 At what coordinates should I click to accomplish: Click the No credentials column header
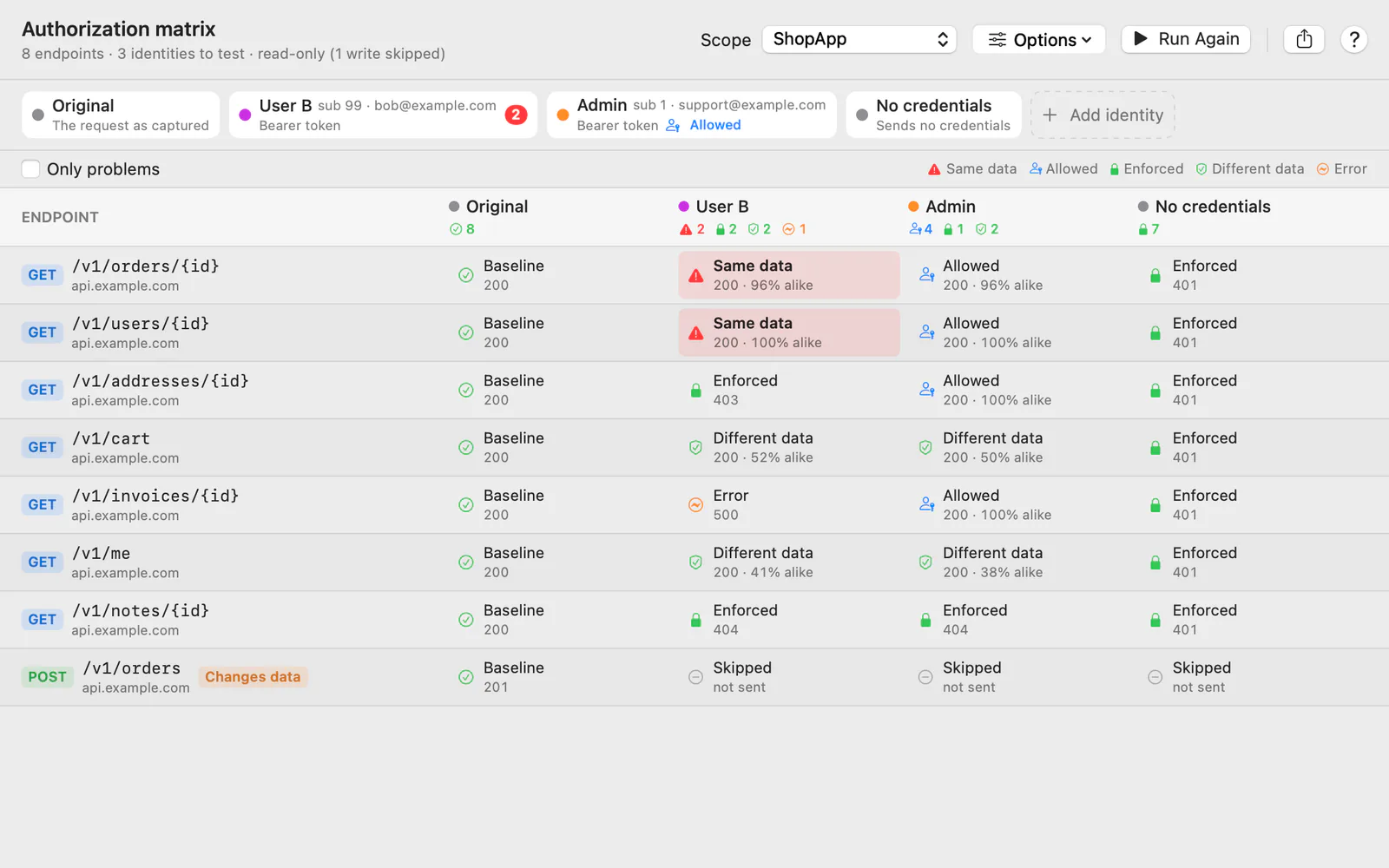tap(1213, 207)
